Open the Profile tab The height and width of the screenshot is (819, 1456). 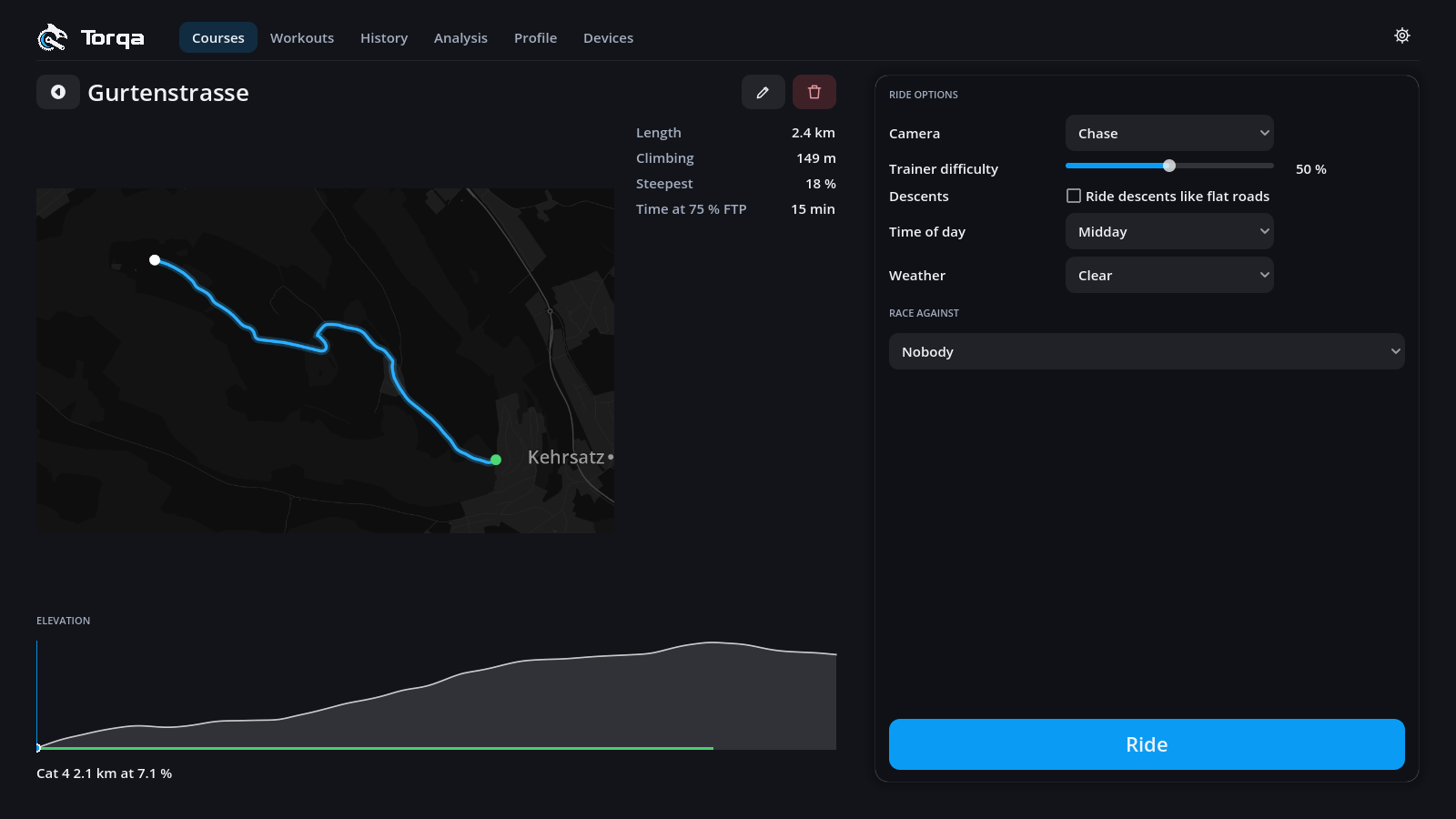click(x=535, y=37)
